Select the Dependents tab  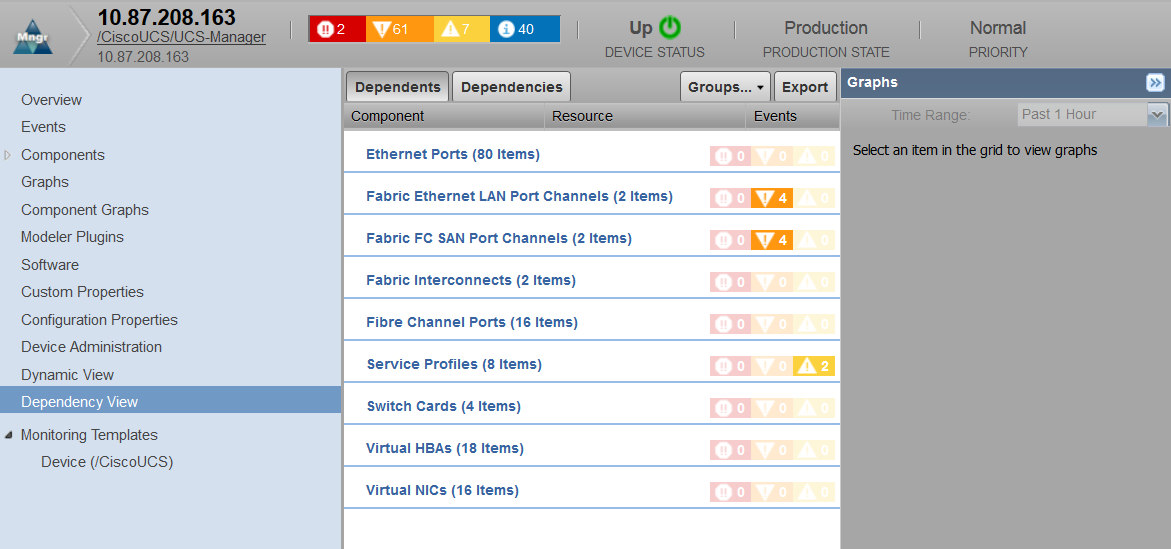pyautogui.click(x=397, y=87)
